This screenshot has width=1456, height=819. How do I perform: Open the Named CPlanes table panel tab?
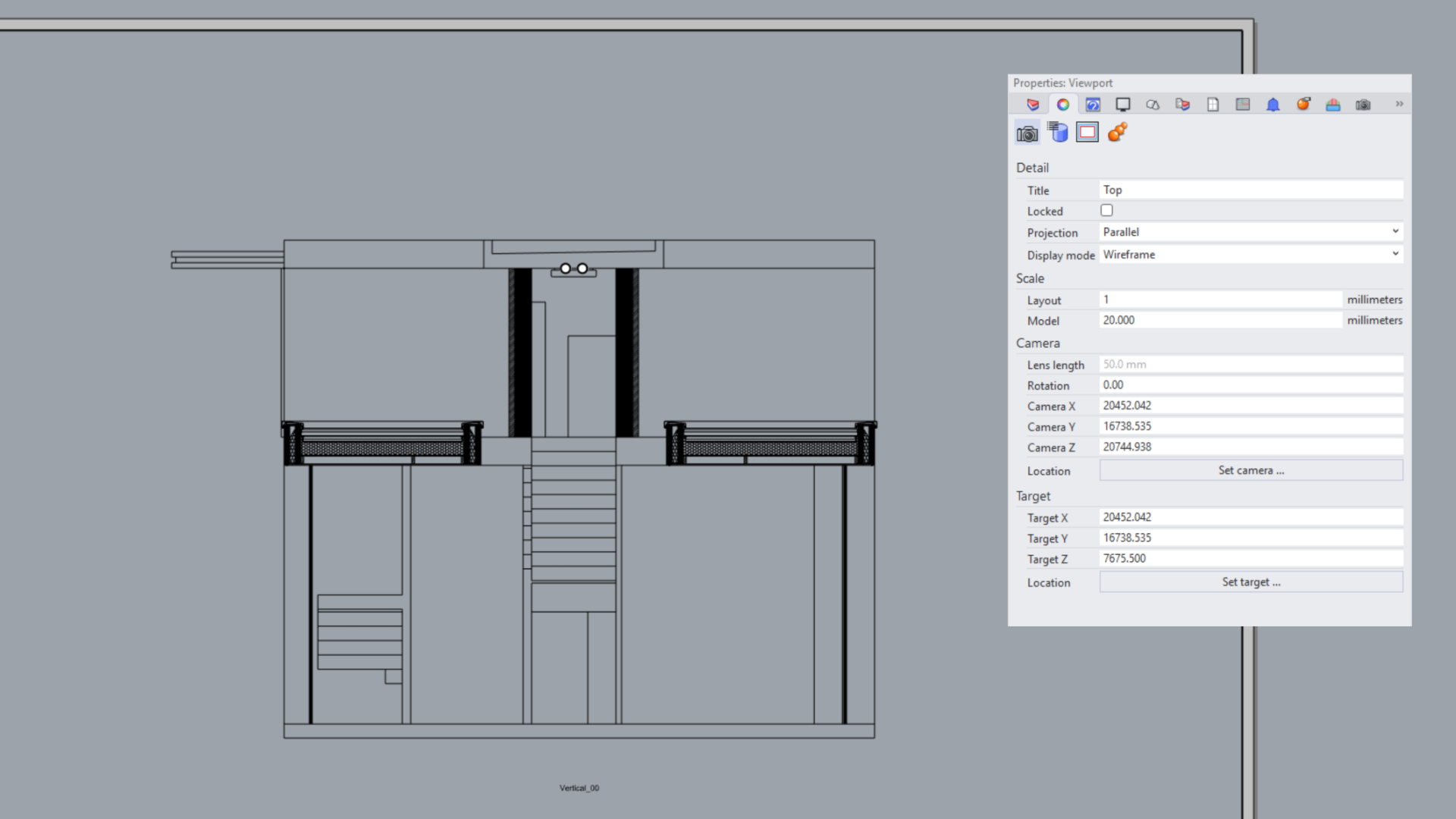1243,105
